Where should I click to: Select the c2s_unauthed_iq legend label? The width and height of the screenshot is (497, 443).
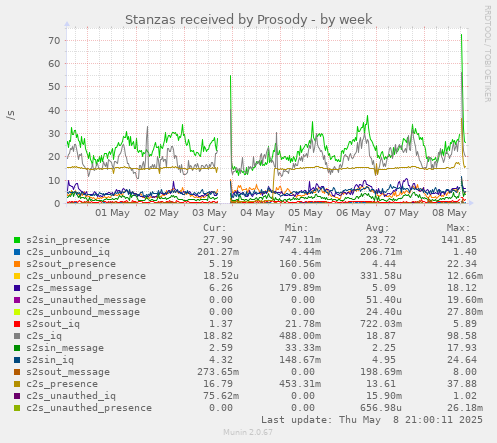point(71,396)
